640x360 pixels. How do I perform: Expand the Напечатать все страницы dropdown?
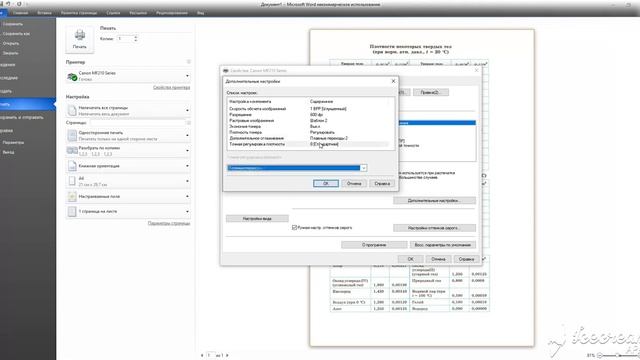click(187, 111)
